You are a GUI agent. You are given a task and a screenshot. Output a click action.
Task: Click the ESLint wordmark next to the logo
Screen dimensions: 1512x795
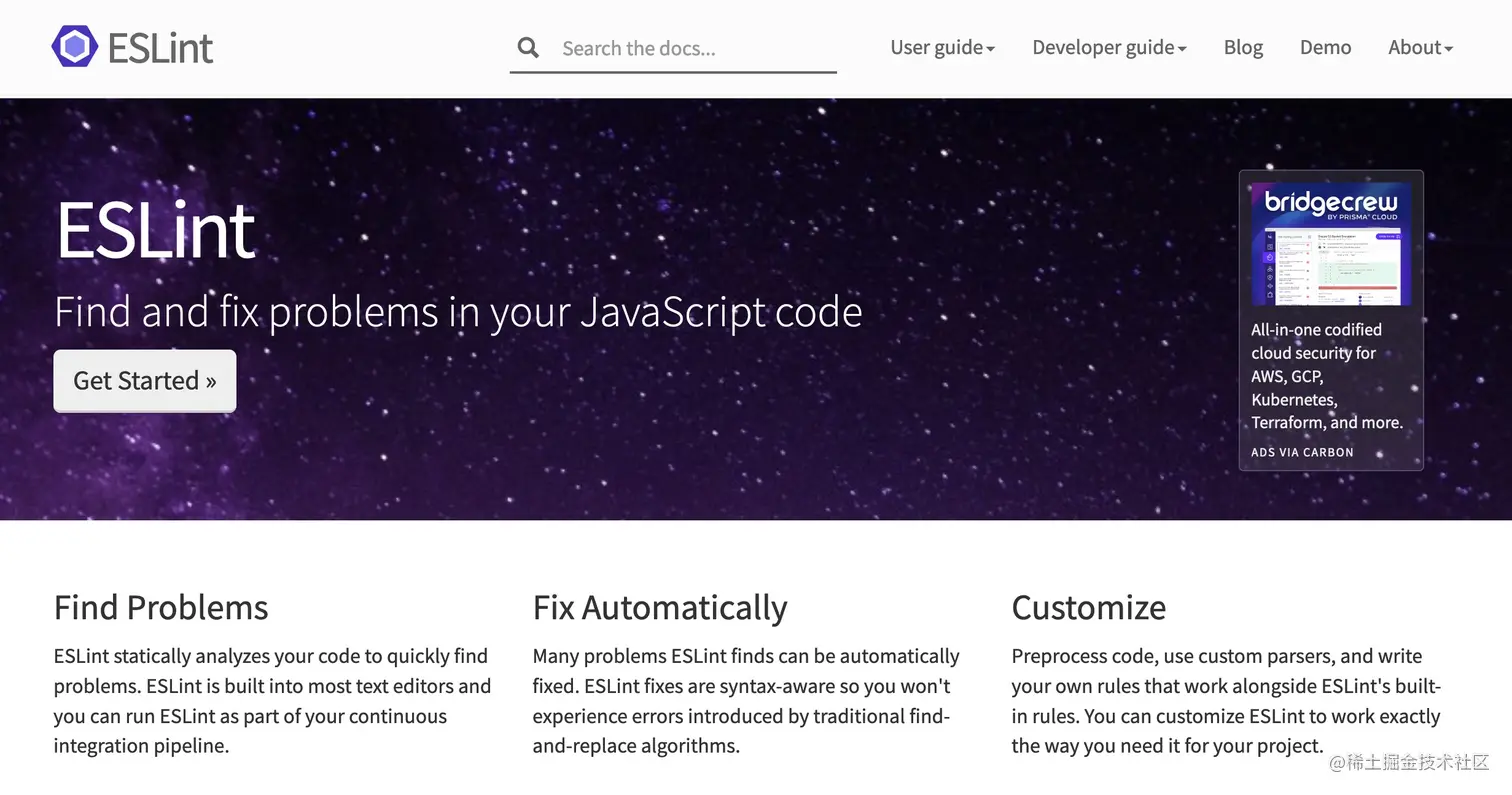click(x=160, y=45)
